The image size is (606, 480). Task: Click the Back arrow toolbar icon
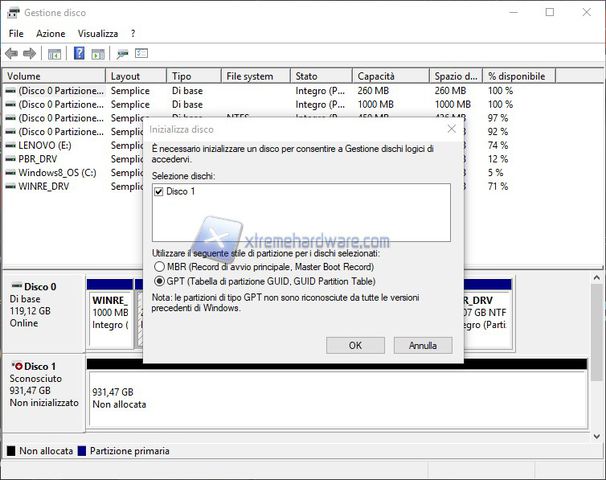11,54
